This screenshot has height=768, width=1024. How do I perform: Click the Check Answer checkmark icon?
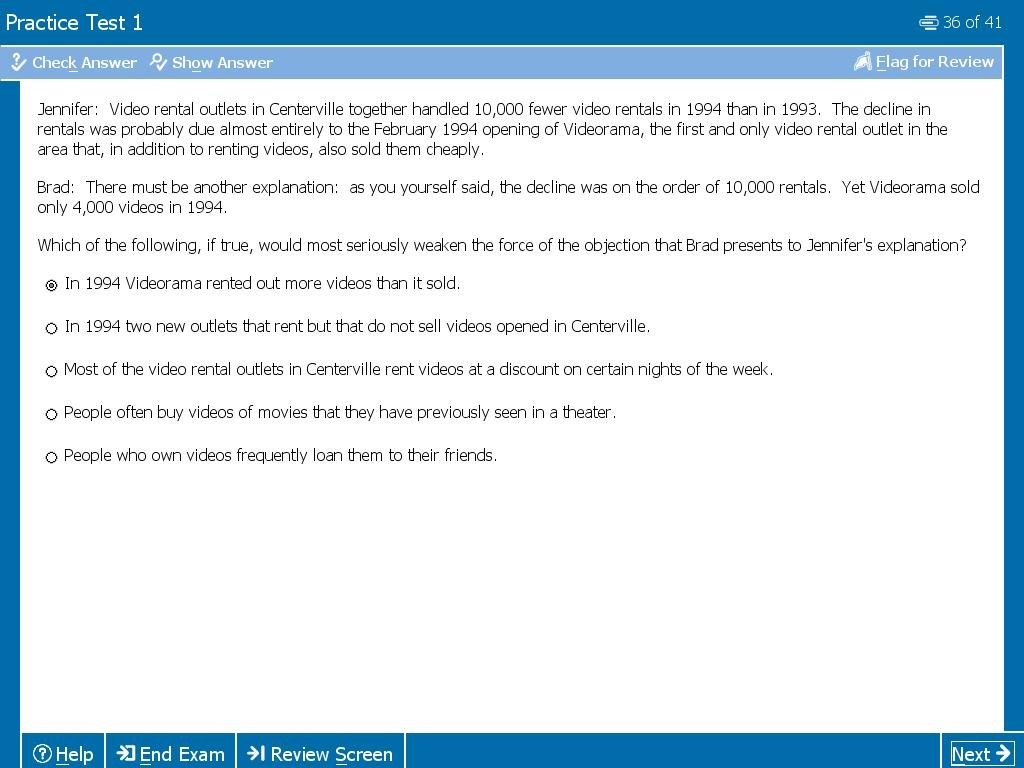coord(18,62)
